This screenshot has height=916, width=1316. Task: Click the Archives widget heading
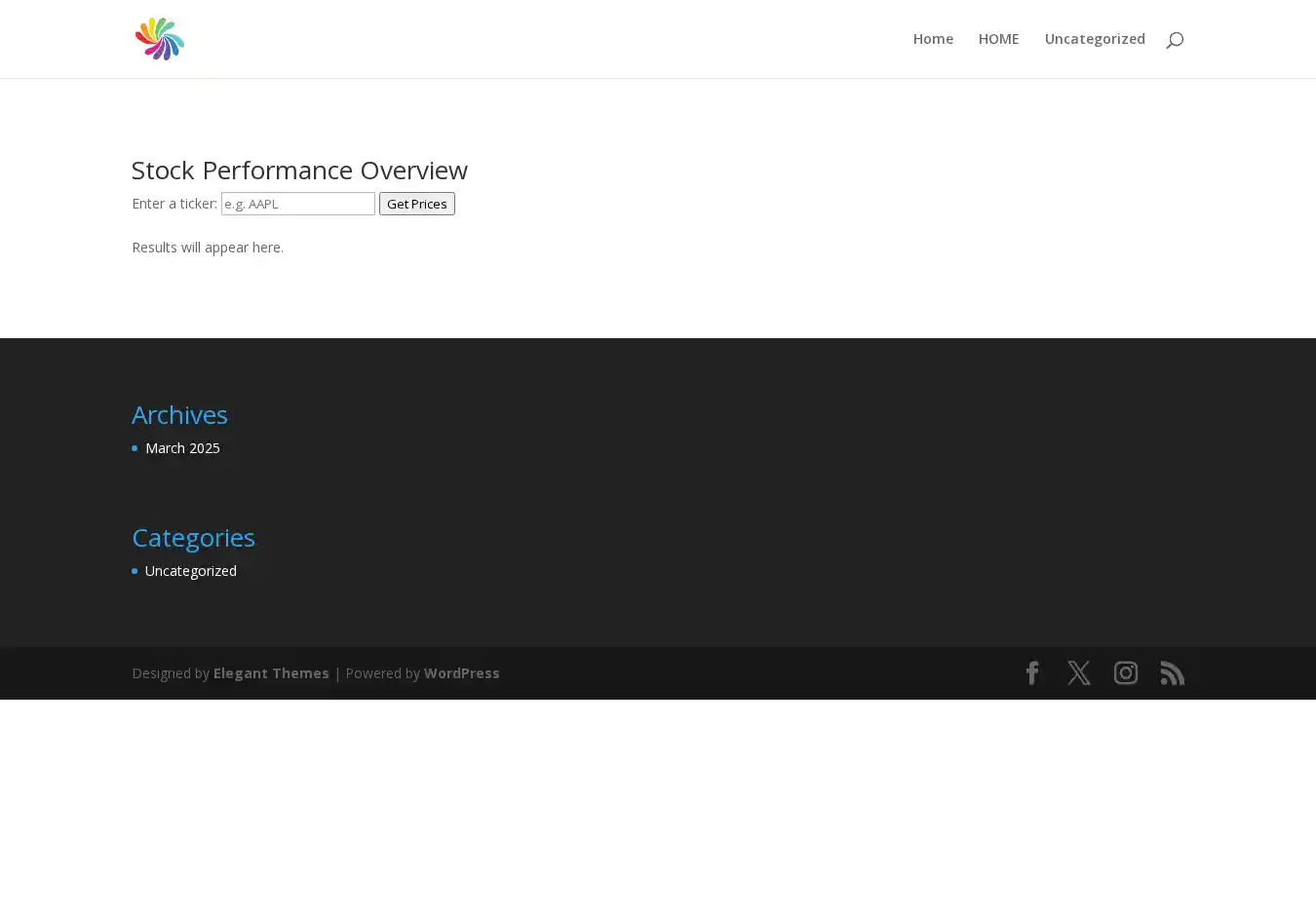pyautogui.click(x=179, y=414)
